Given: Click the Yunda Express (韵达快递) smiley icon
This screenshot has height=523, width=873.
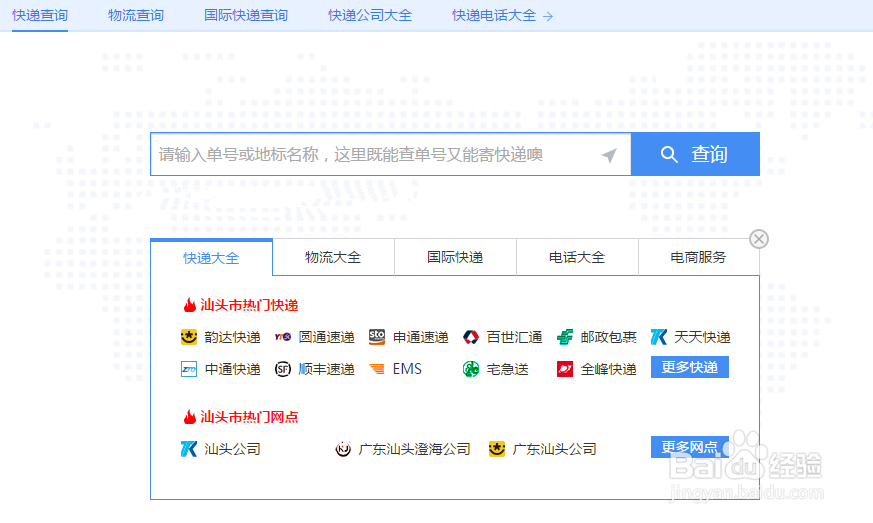Looking at the screenshot, I should [189, 337].
